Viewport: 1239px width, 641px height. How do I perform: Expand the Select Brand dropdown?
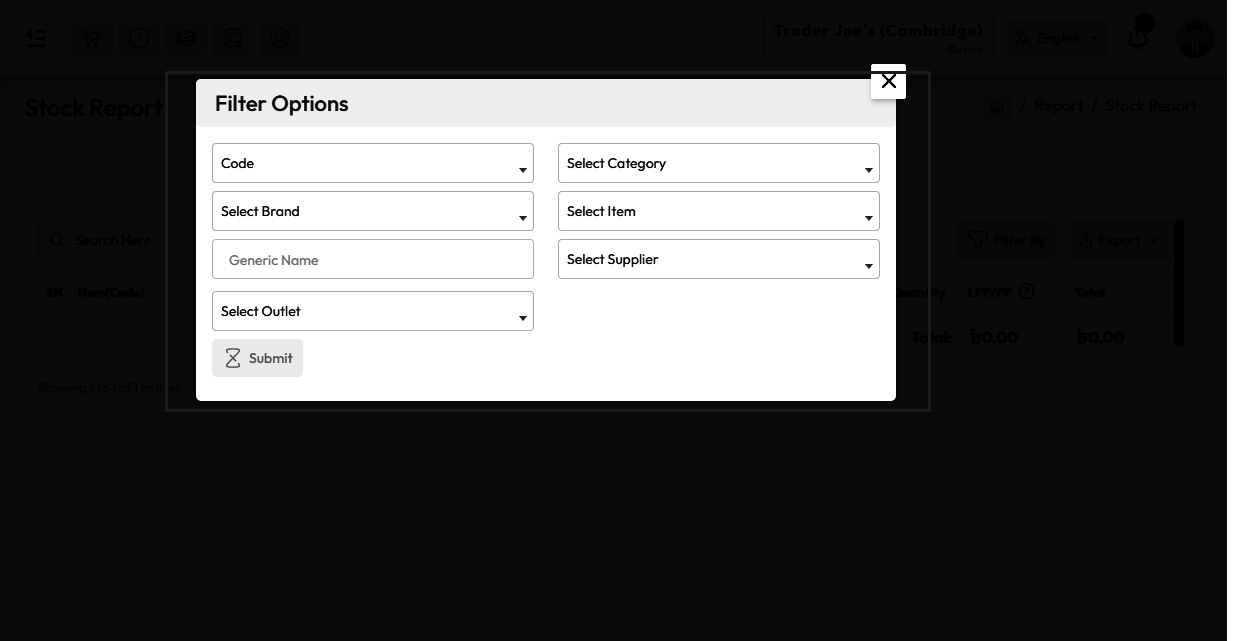tap(373, 211)
